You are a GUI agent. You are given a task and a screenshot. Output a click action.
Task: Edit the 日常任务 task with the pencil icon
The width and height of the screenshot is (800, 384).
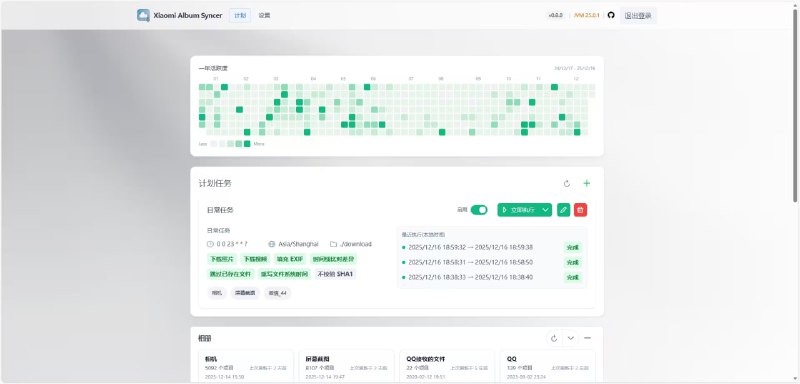564,210
